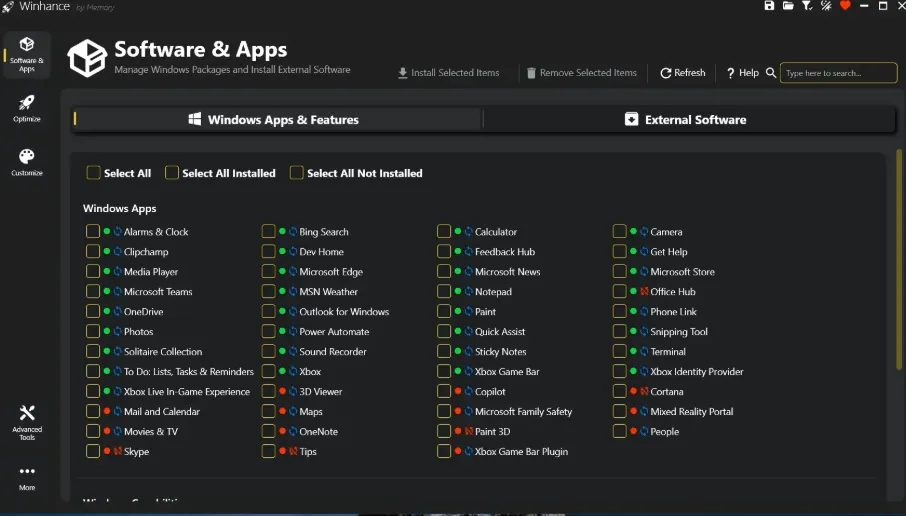Click the vertical scrollbar of the apps list
This screenshot has width=906, height=516.
click(x=898, y=260)
